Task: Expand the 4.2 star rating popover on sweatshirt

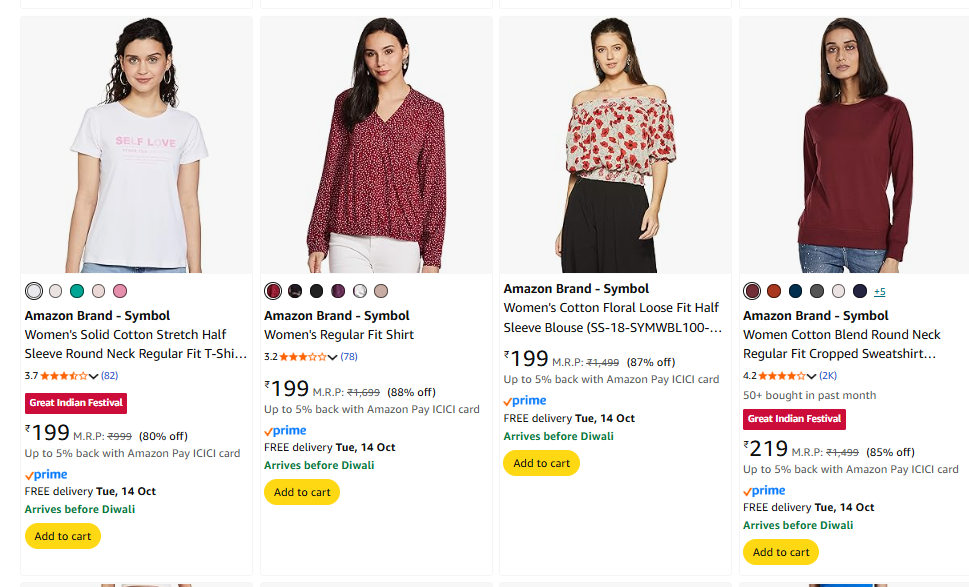Action: tap(812, 376)
